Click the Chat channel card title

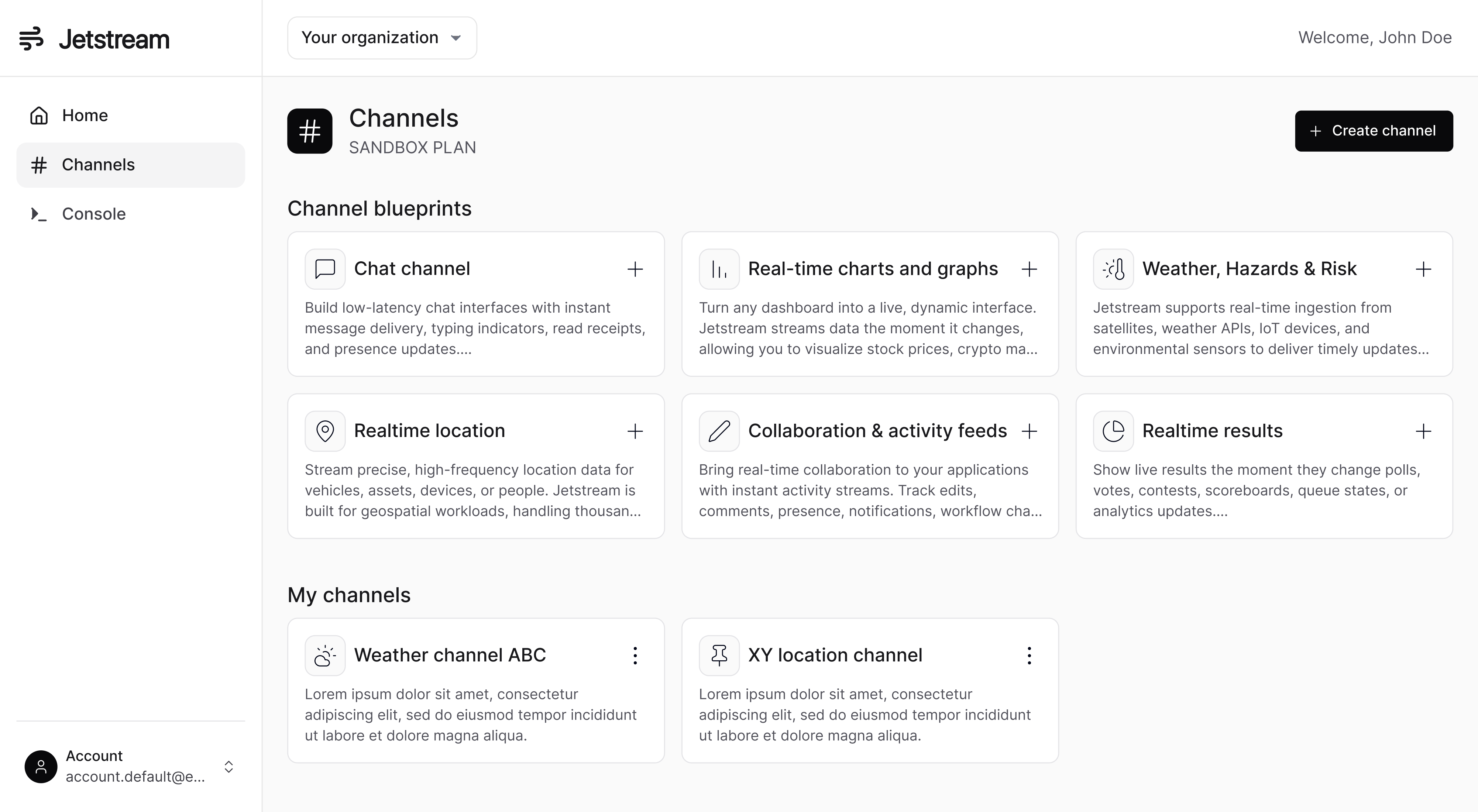tap(412, 269)
